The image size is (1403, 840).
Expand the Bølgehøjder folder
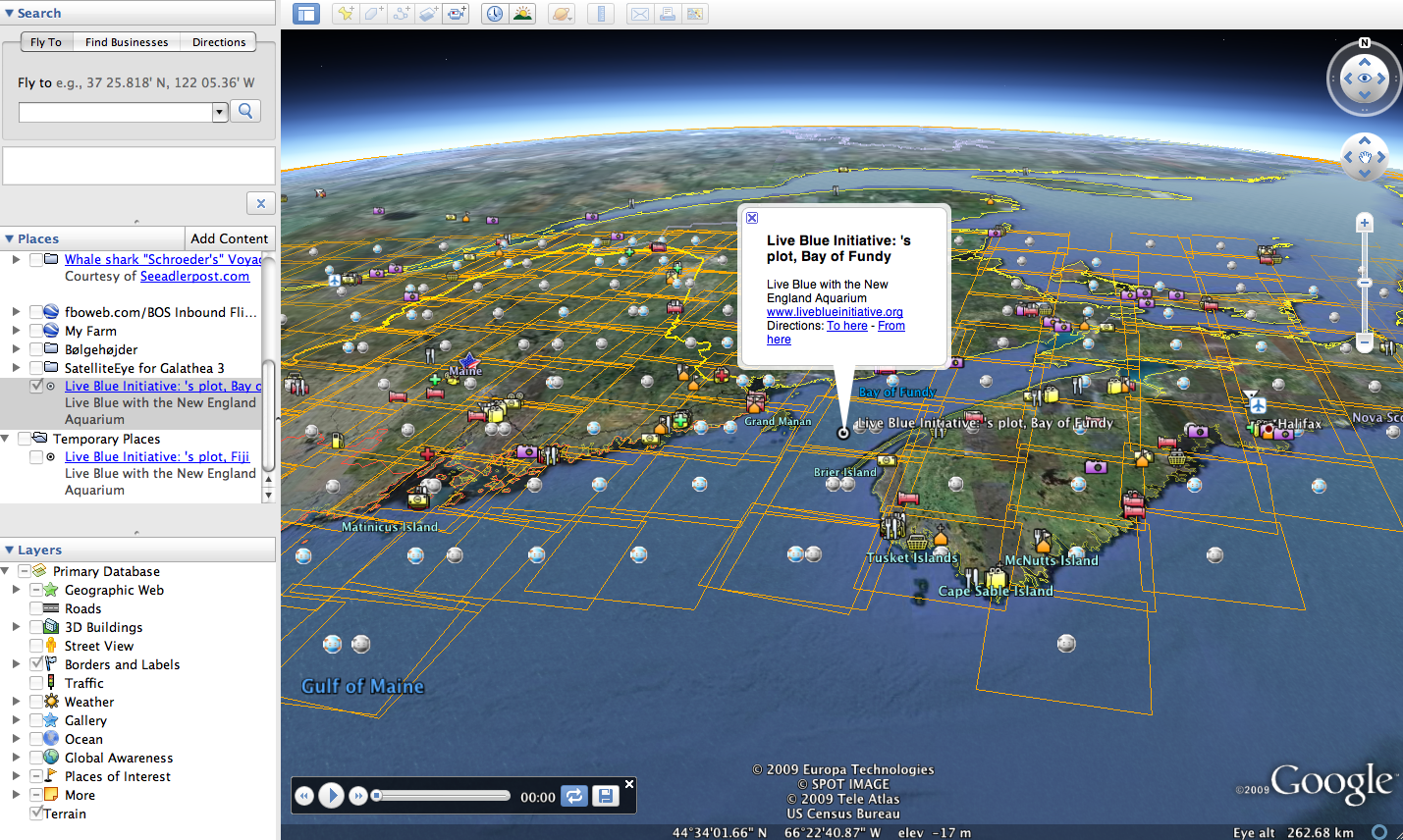(16, 349)
